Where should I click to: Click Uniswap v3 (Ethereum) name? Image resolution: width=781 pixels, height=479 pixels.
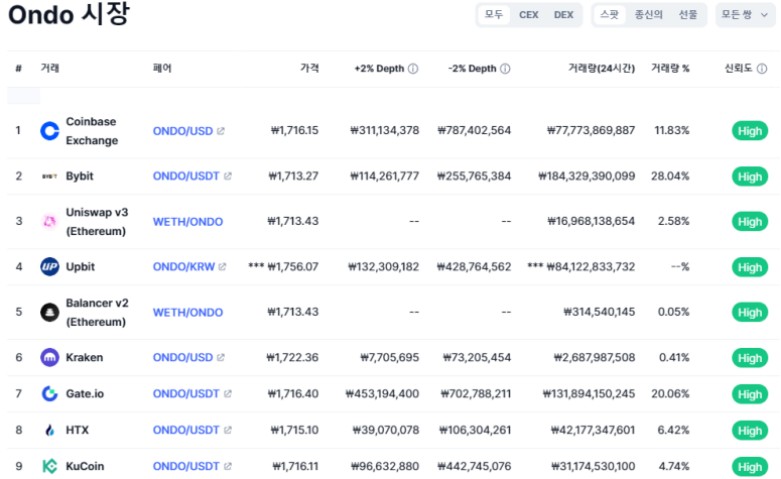pos(97,222)
